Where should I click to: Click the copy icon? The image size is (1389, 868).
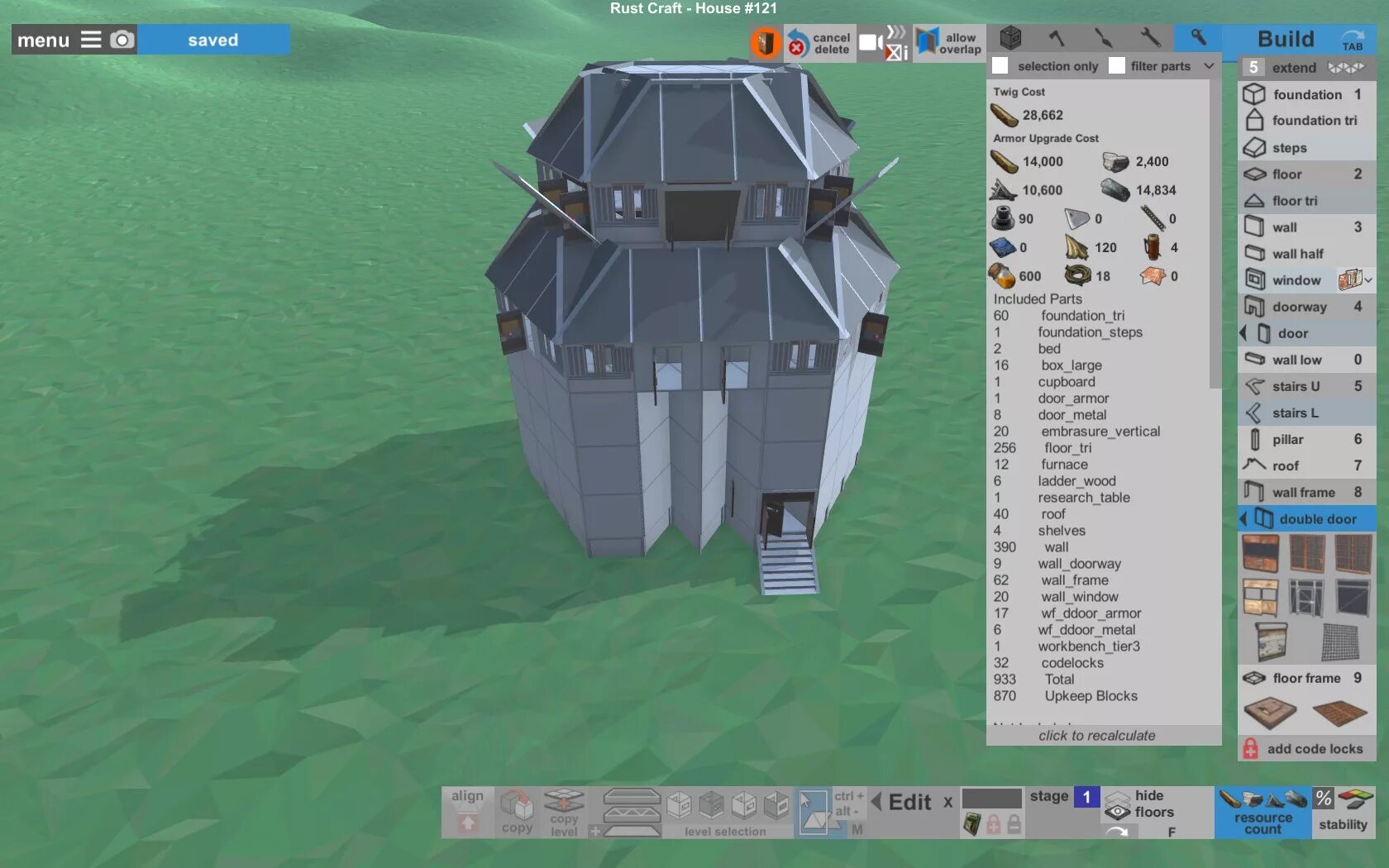click(517, 811)
